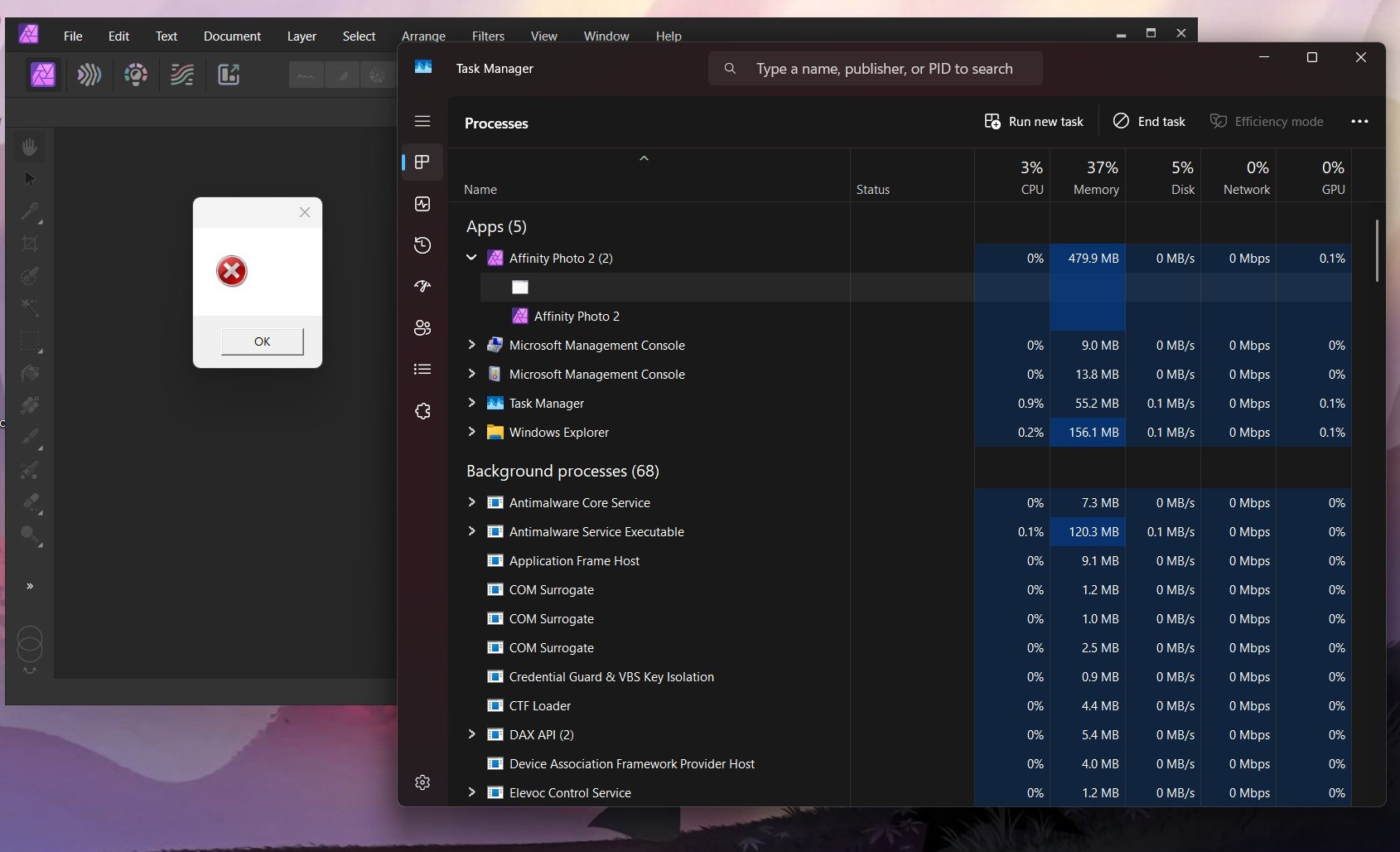Click the Efficiency mode button

click(1267, 121)
